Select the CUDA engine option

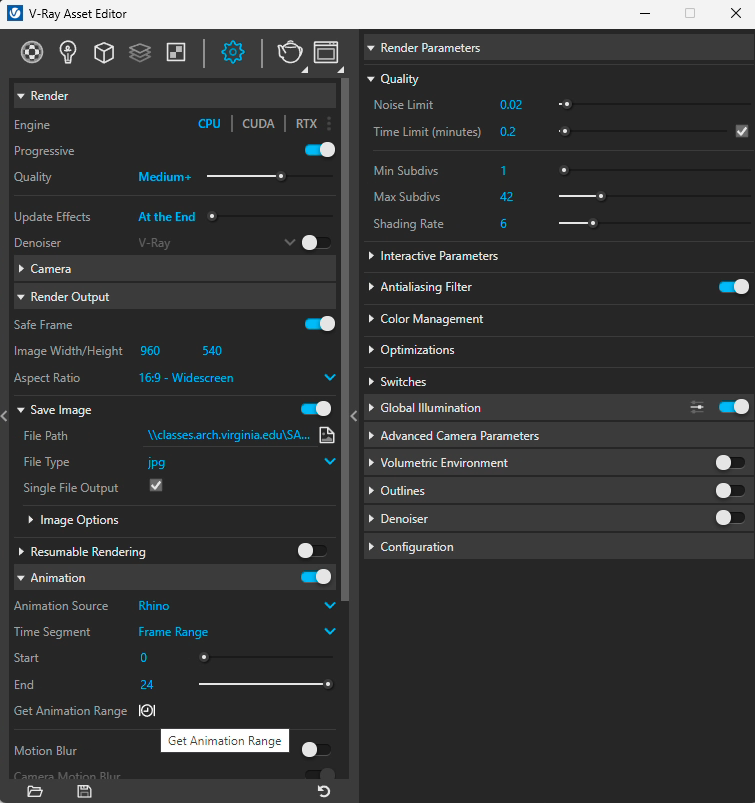click(258, 125)
